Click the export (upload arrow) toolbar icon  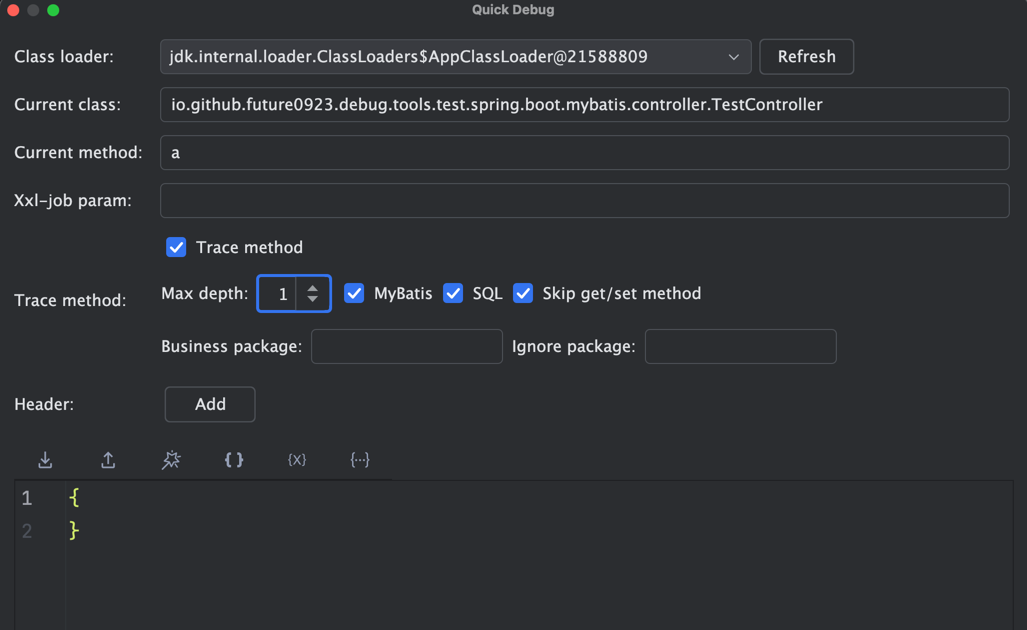click(x=108, y=460)
